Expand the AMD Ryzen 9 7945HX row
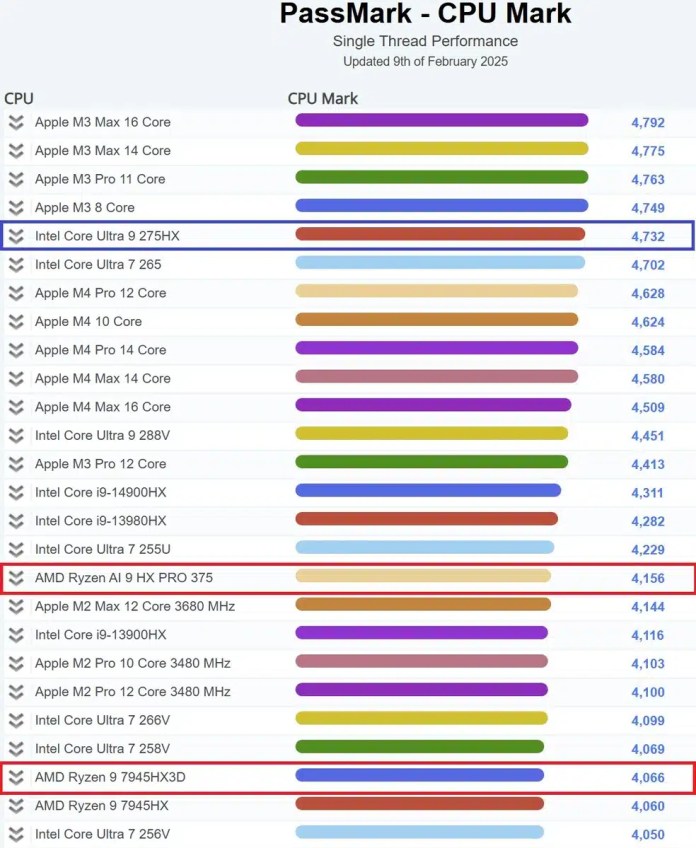696x848 pixels. (16, 806)
